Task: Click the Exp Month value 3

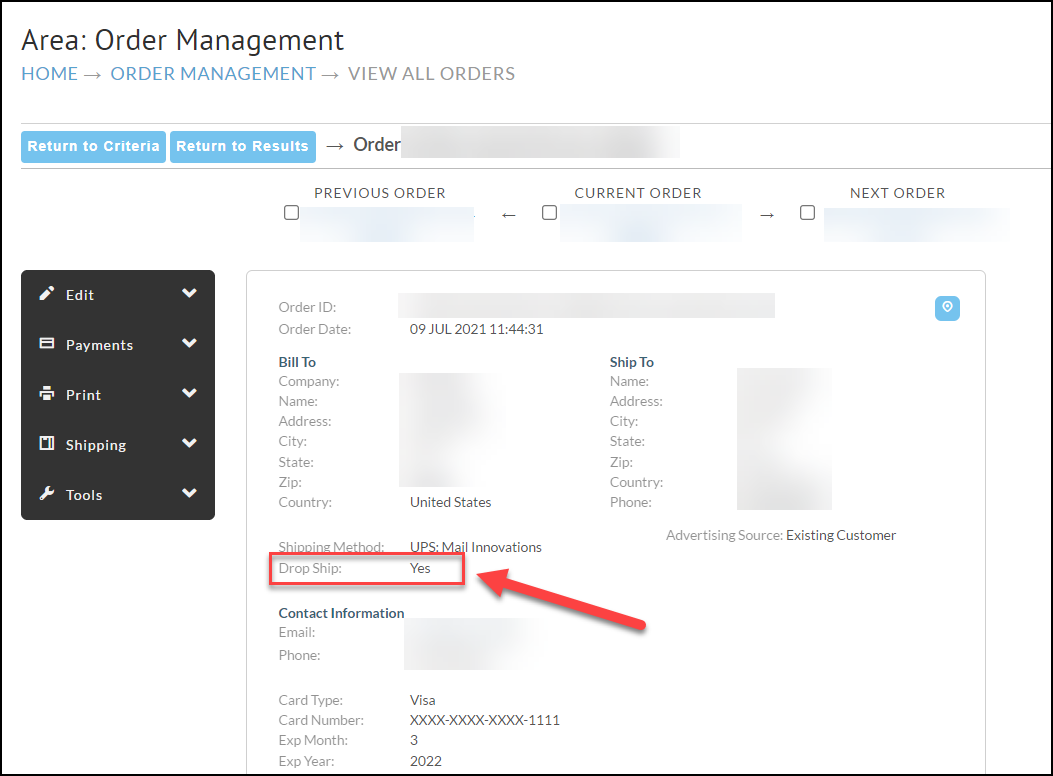Action: (414, 740)
